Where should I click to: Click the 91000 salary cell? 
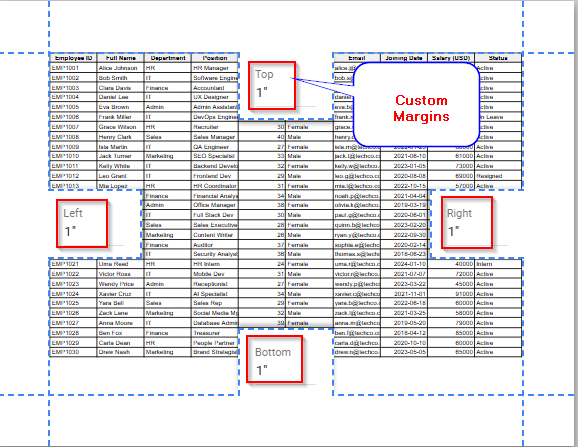[x=451, y=294]
